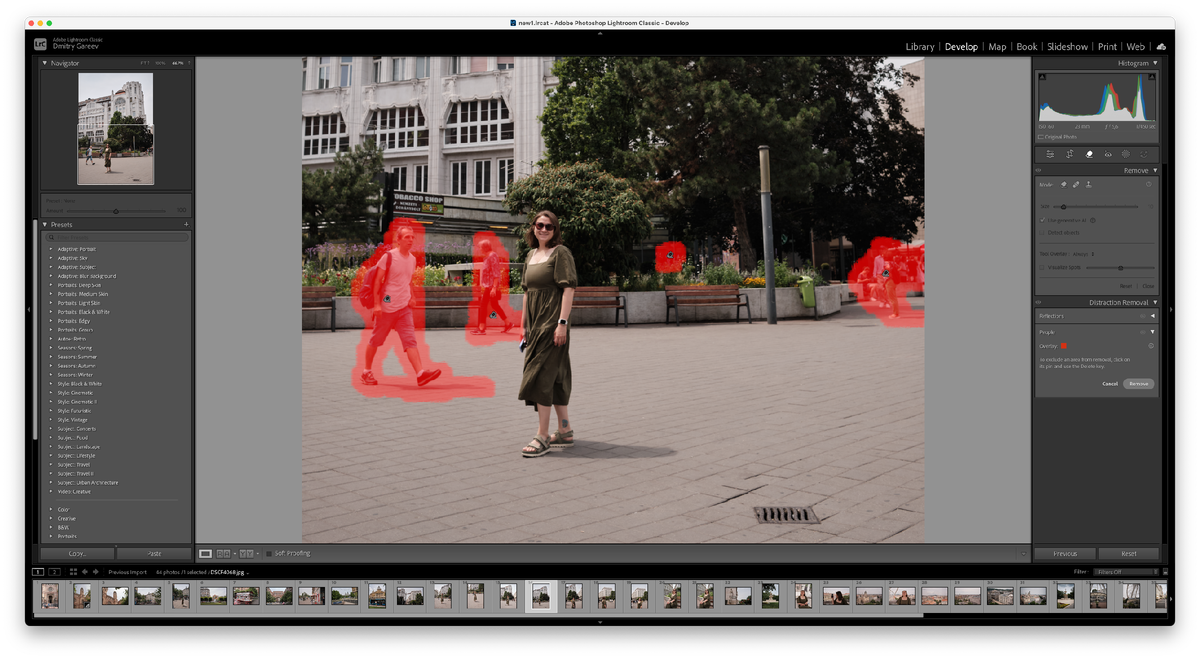This screenshot has height=659, width=1200.
Task: Open the Edit sliders tool icon
Action: (1050, 154)
